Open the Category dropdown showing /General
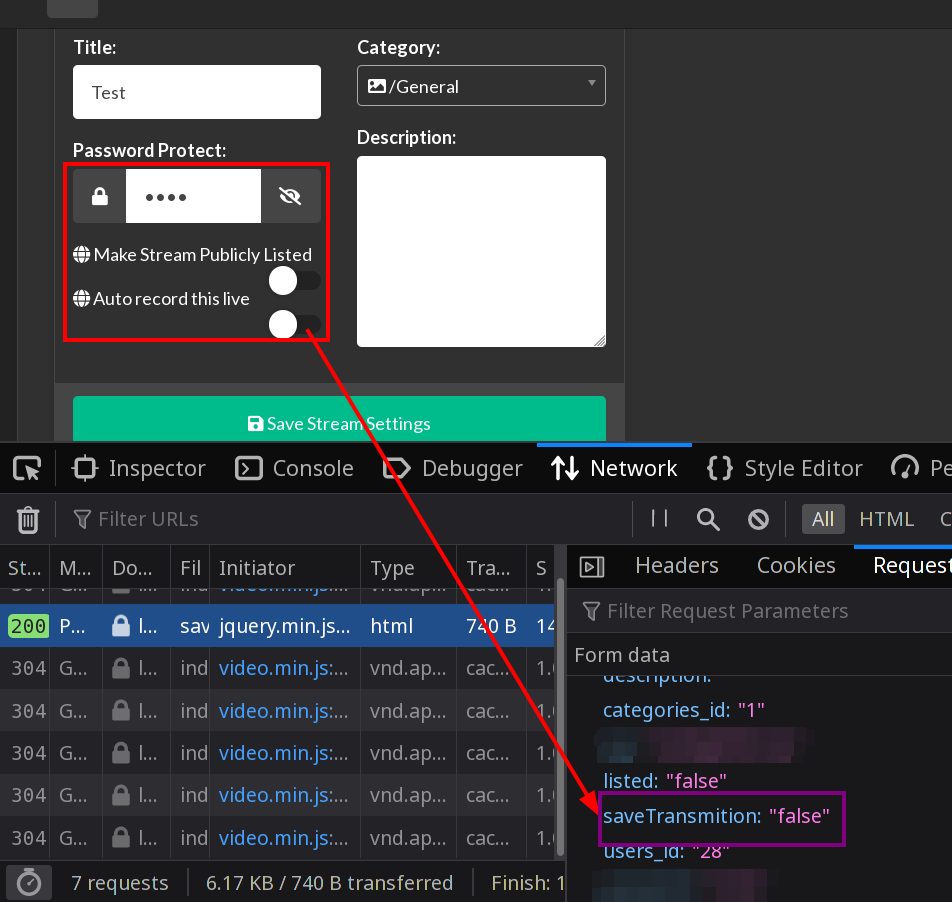Image resolution: width=952 pixels, height=902 pixels. (480, 85)
